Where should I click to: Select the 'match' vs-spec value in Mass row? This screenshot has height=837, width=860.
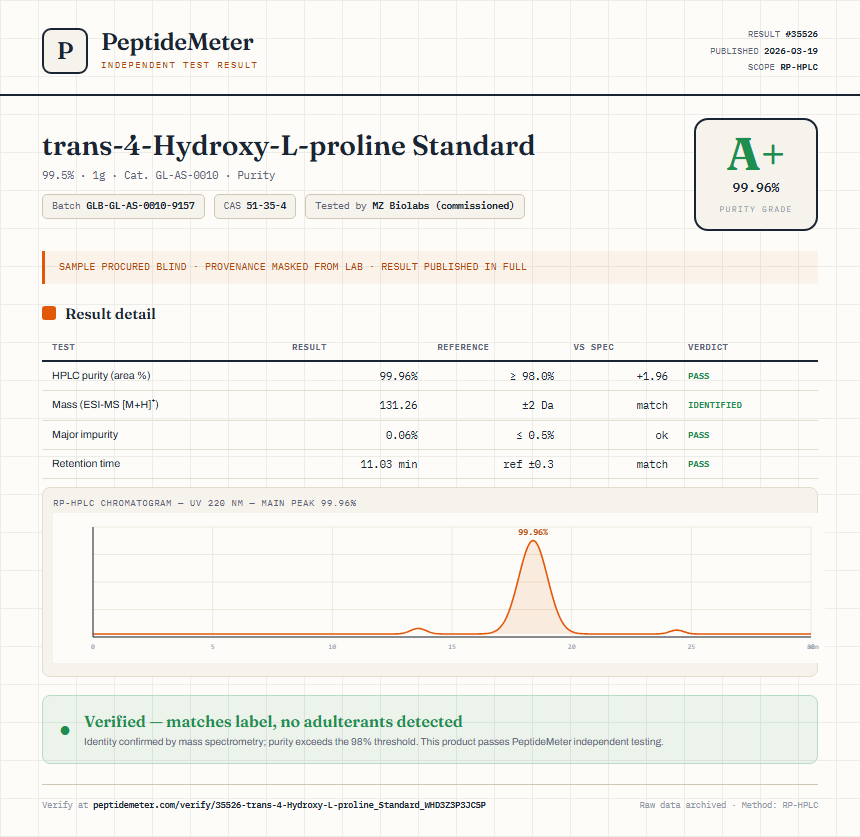(x=652, y=405)
